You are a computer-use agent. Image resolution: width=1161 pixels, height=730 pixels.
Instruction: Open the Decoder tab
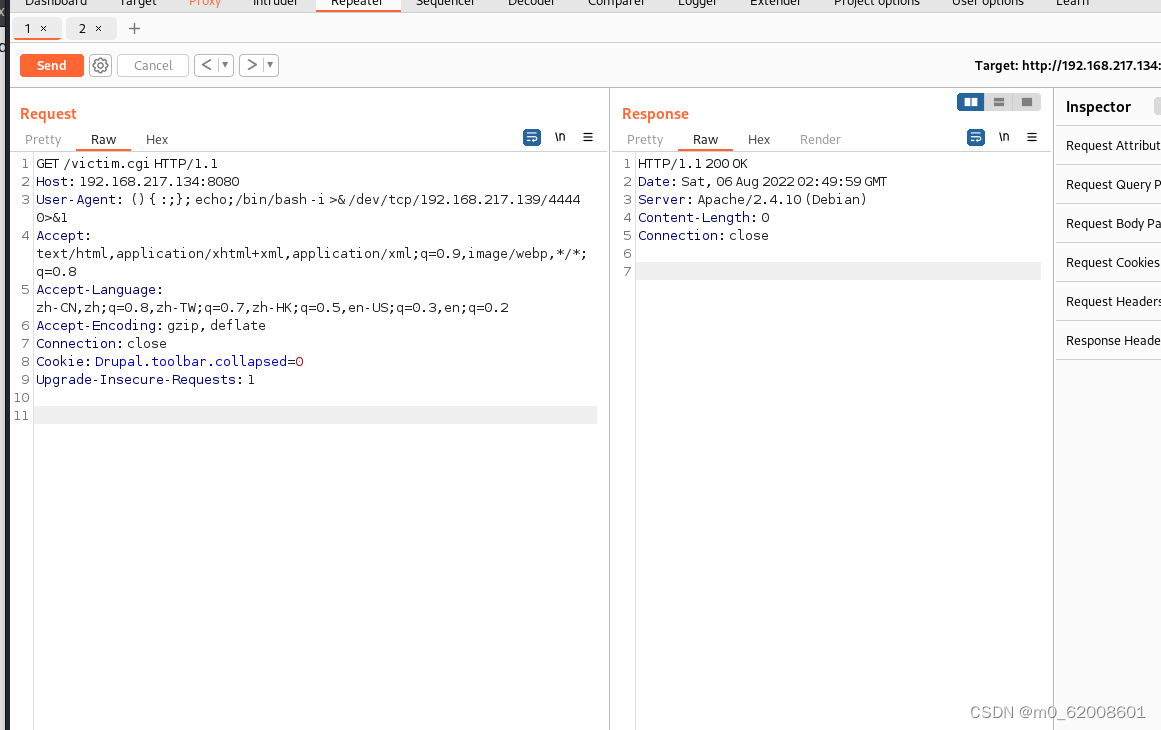click(532, 4)
